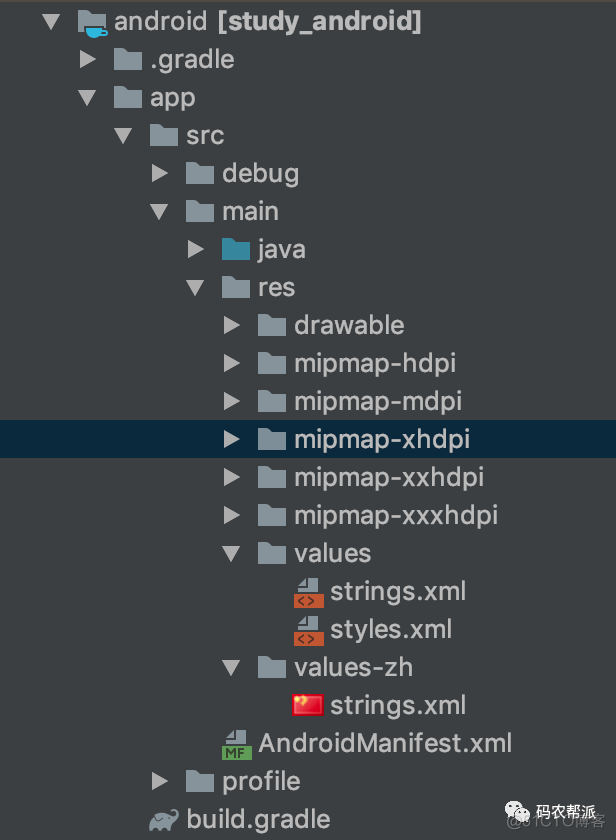Click the drawable folder icon
The image size is (616, 840).
pyautogui.click(x=272, y=325)
